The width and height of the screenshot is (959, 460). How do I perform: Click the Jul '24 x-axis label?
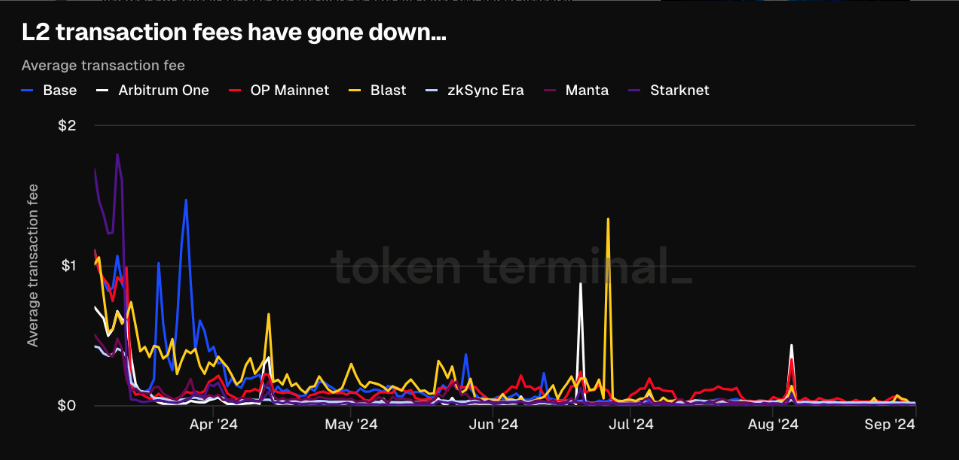coord(631,425)
